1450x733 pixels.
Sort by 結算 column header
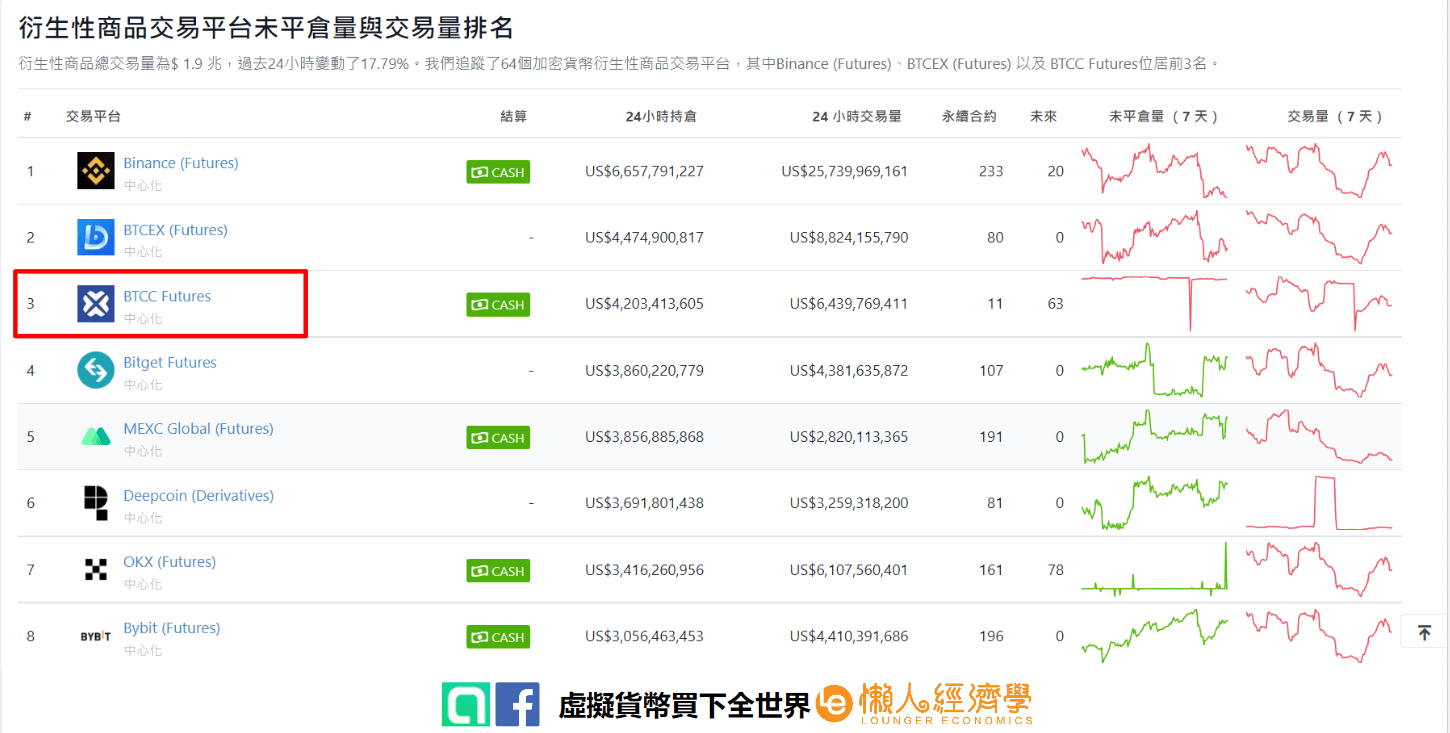click(513, 116)
